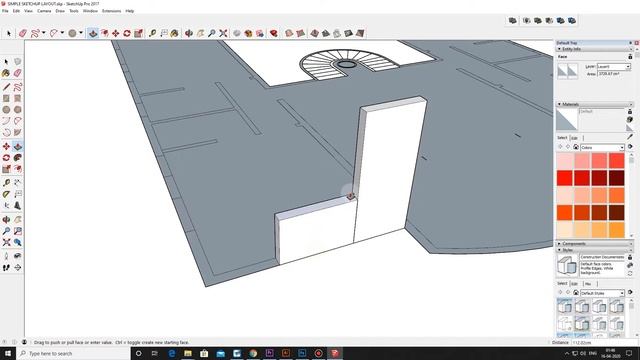Screen dimensions: 640x360
Task: Pick the Rectangle tool in left toolbar
Action: (6, 98)
